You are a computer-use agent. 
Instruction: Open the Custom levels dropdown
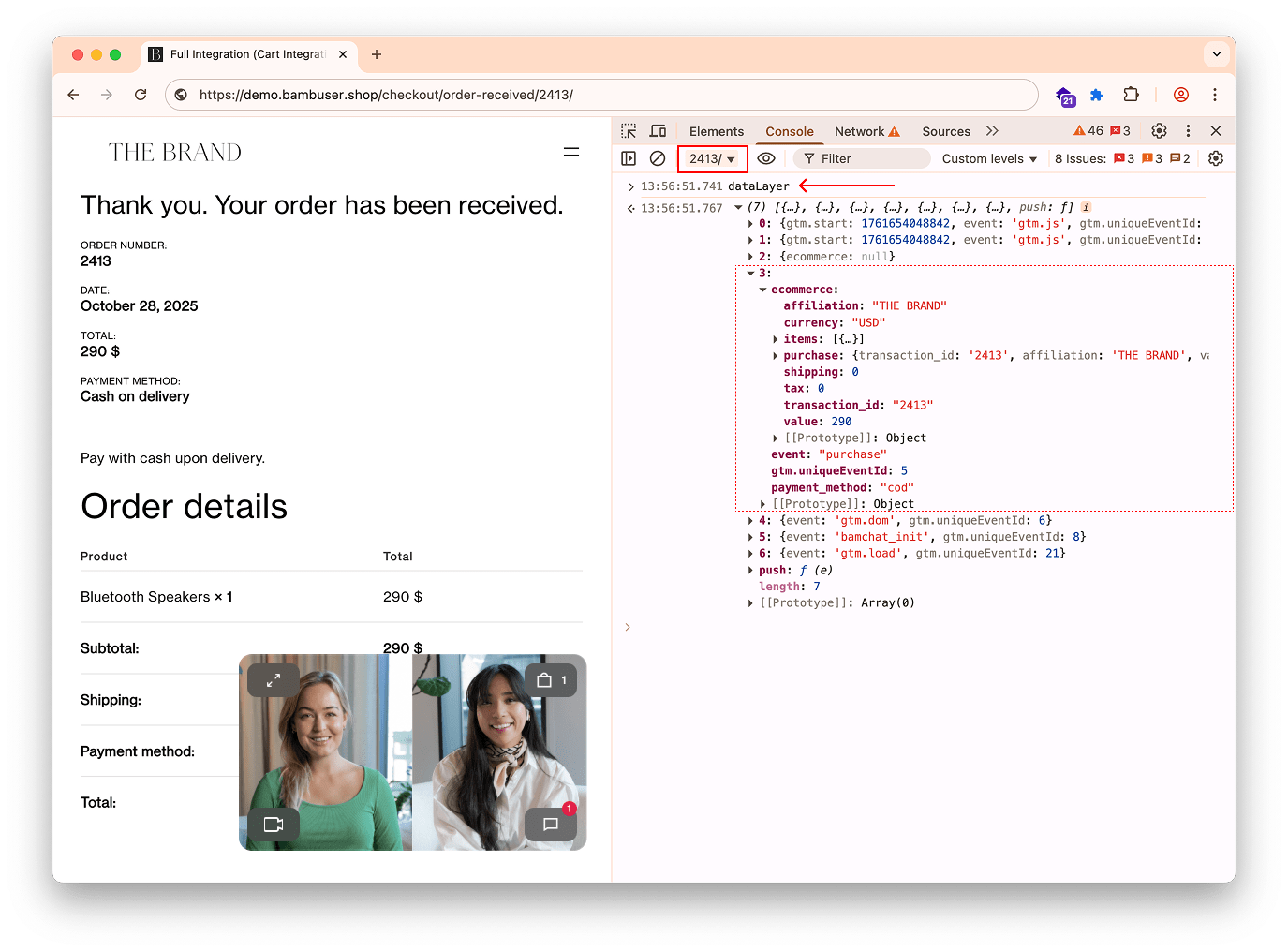(988, 158)
